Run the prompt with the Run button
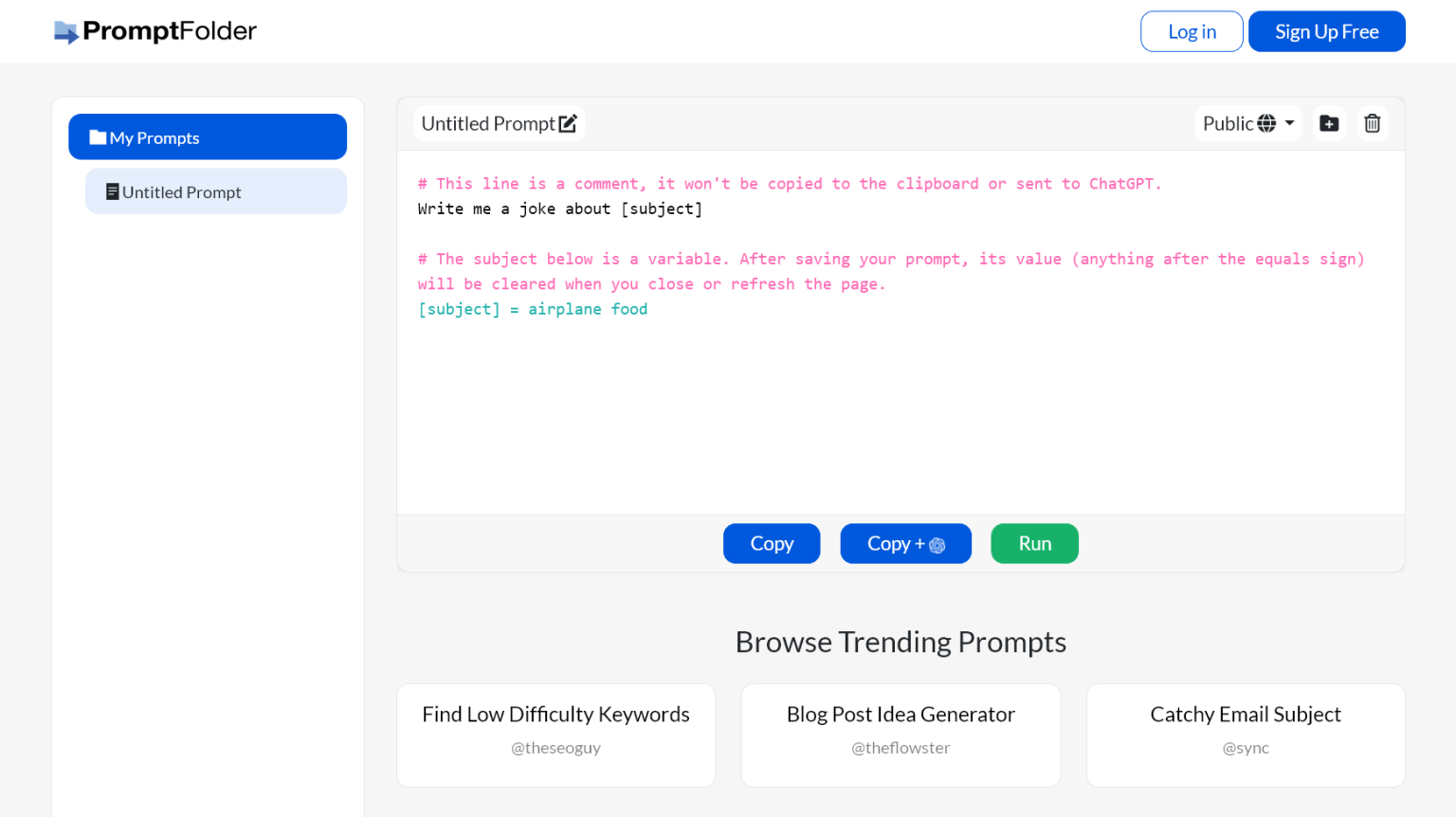1456x817 pixels. pos(1034,543)
